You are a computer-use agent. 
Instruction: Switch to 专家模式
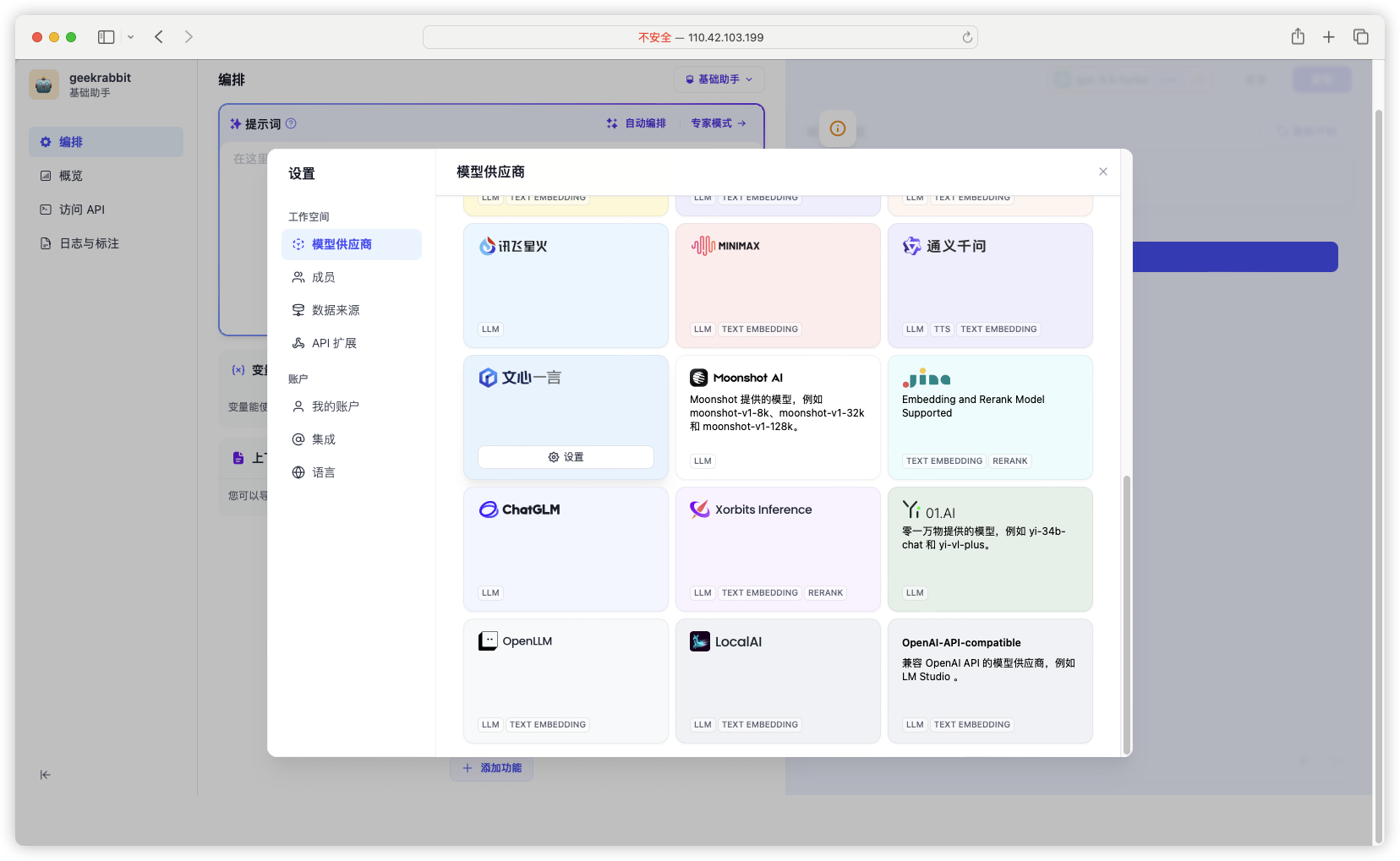point(719,123)
